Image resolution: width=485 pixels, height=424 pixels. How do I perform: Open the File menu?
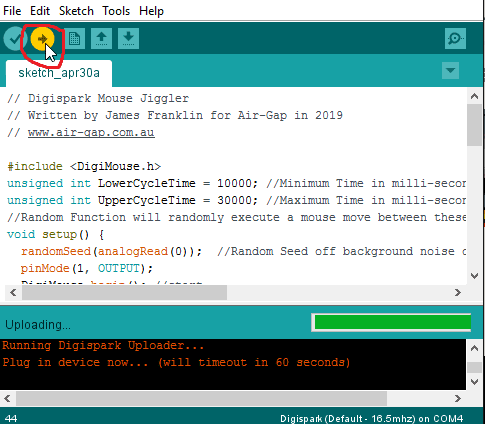12,11
